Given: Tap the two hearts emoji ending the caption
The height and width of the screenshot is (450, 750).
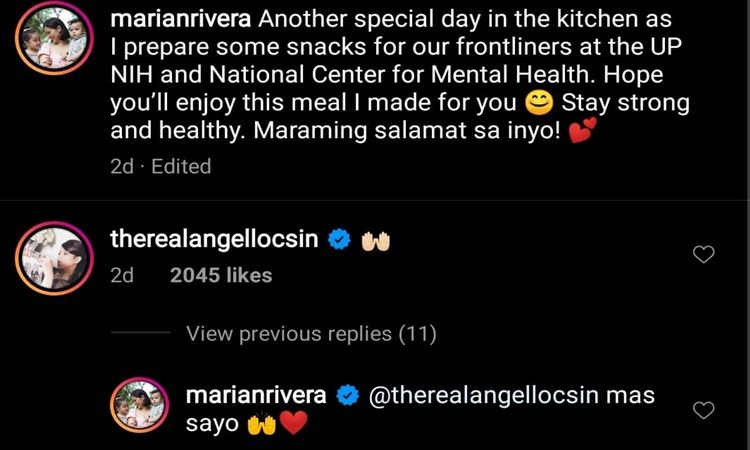Looking at the screenshot, I should 582,131.
